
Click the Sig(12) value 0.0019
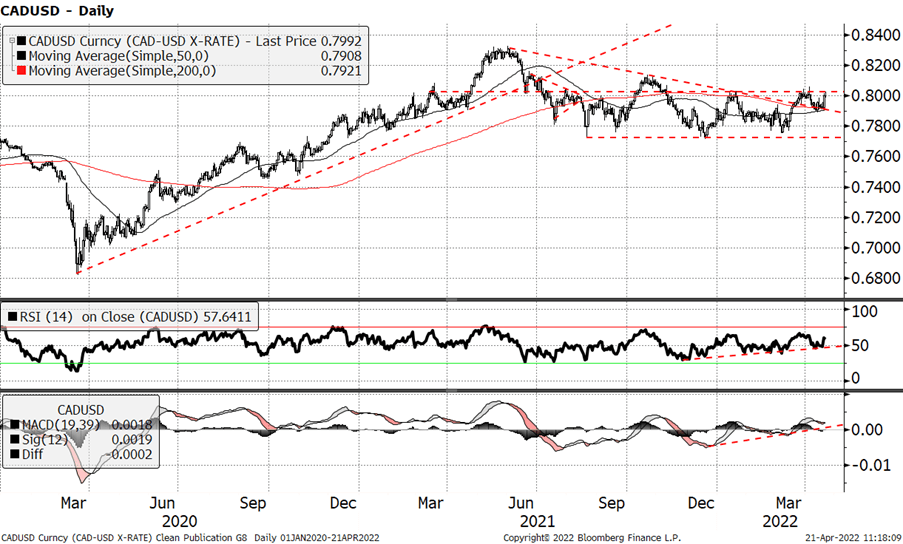132,440
